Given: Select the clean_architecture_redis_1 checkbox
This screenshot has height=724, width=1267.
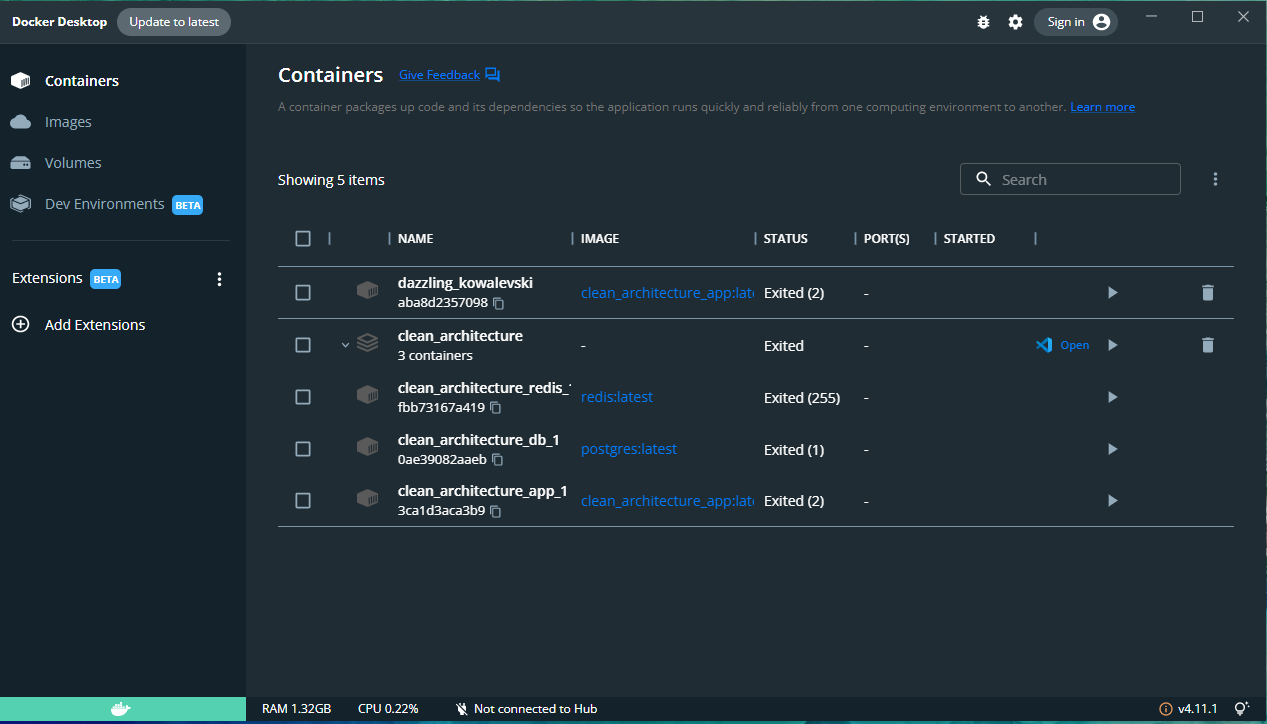Looking at the screenshot, I should 303,397.
